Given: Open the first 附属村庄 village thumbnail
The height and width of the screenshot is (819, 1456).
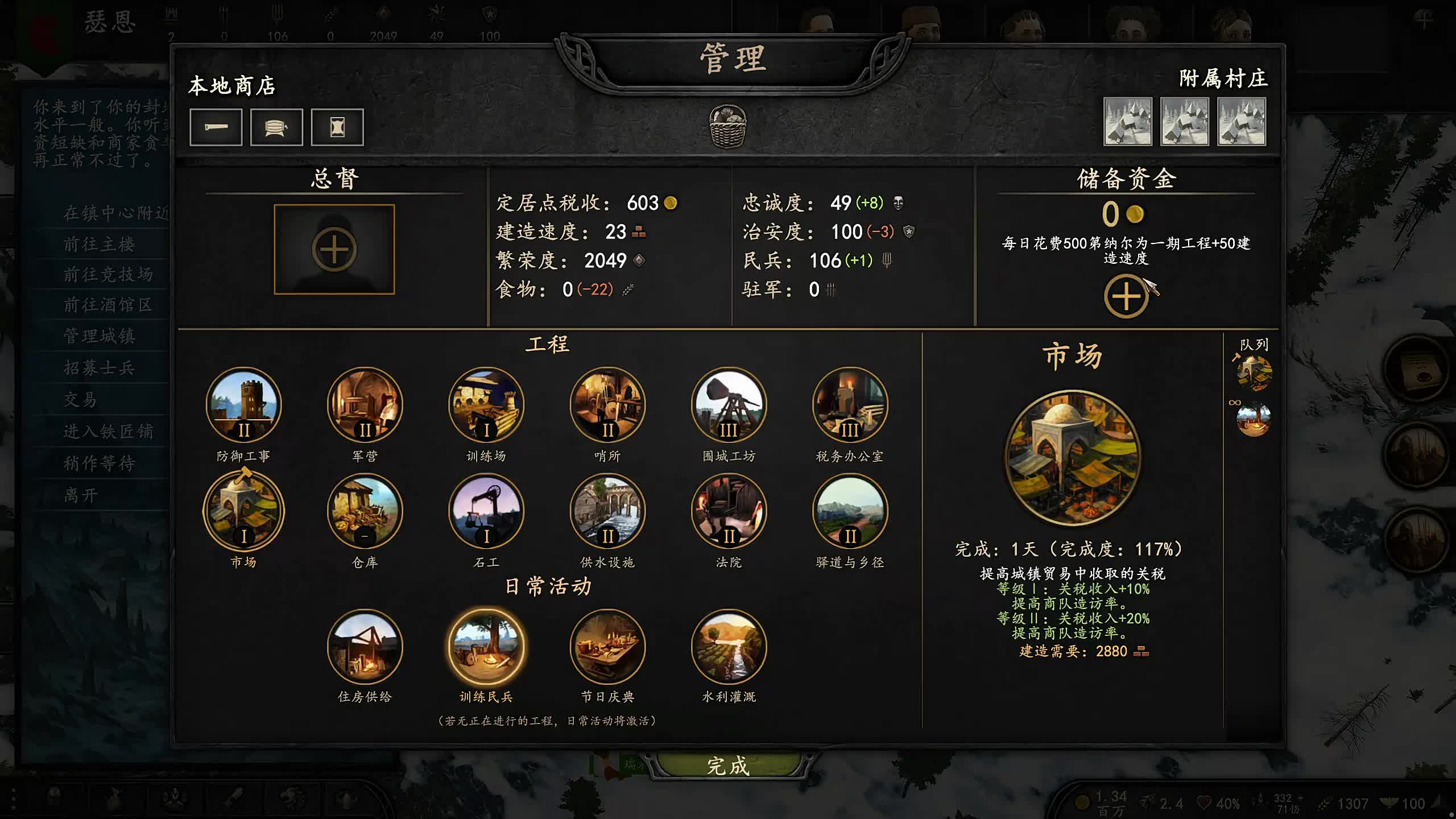Looking at the screenshot, I should pos(1128,121).
